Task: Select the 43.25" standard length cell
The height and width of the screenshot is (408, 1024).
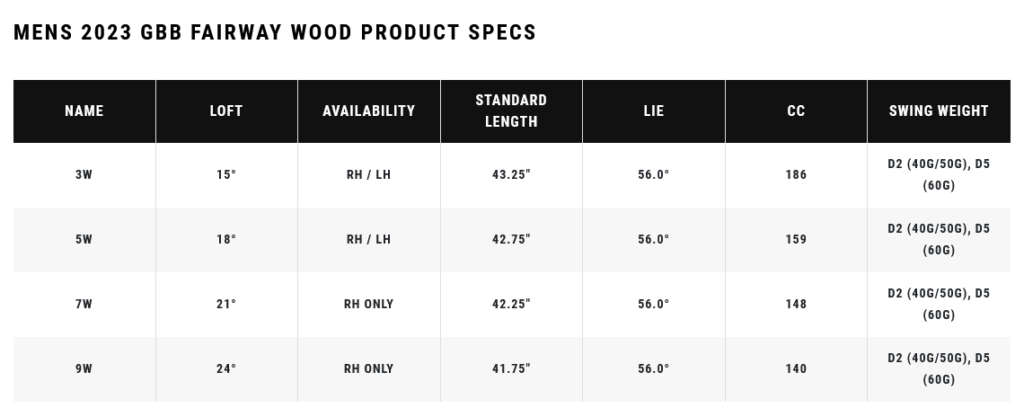Action: (511, 175)
